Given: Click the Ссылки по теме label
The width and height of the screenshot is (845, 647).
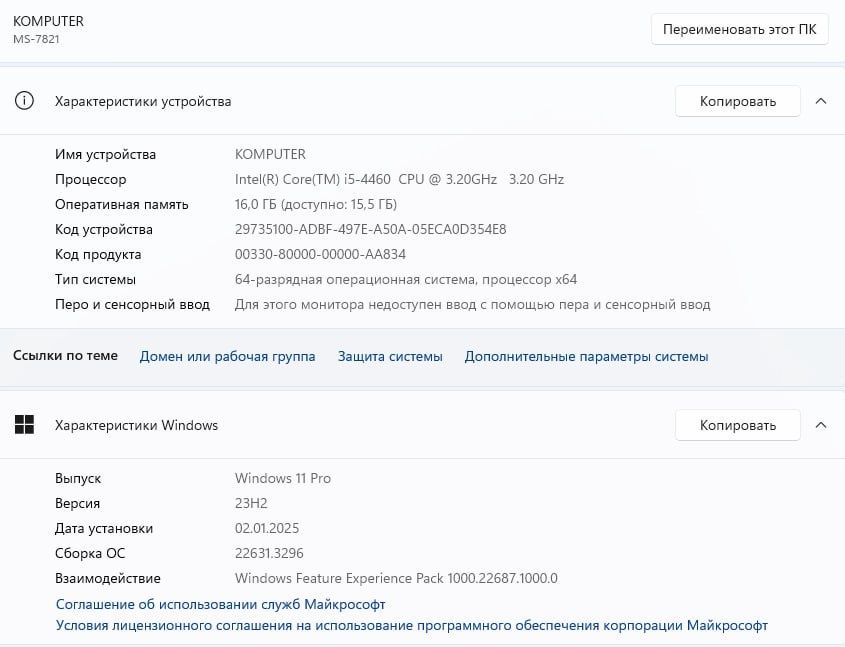Looking at the screenshot, I should [65, 356].
